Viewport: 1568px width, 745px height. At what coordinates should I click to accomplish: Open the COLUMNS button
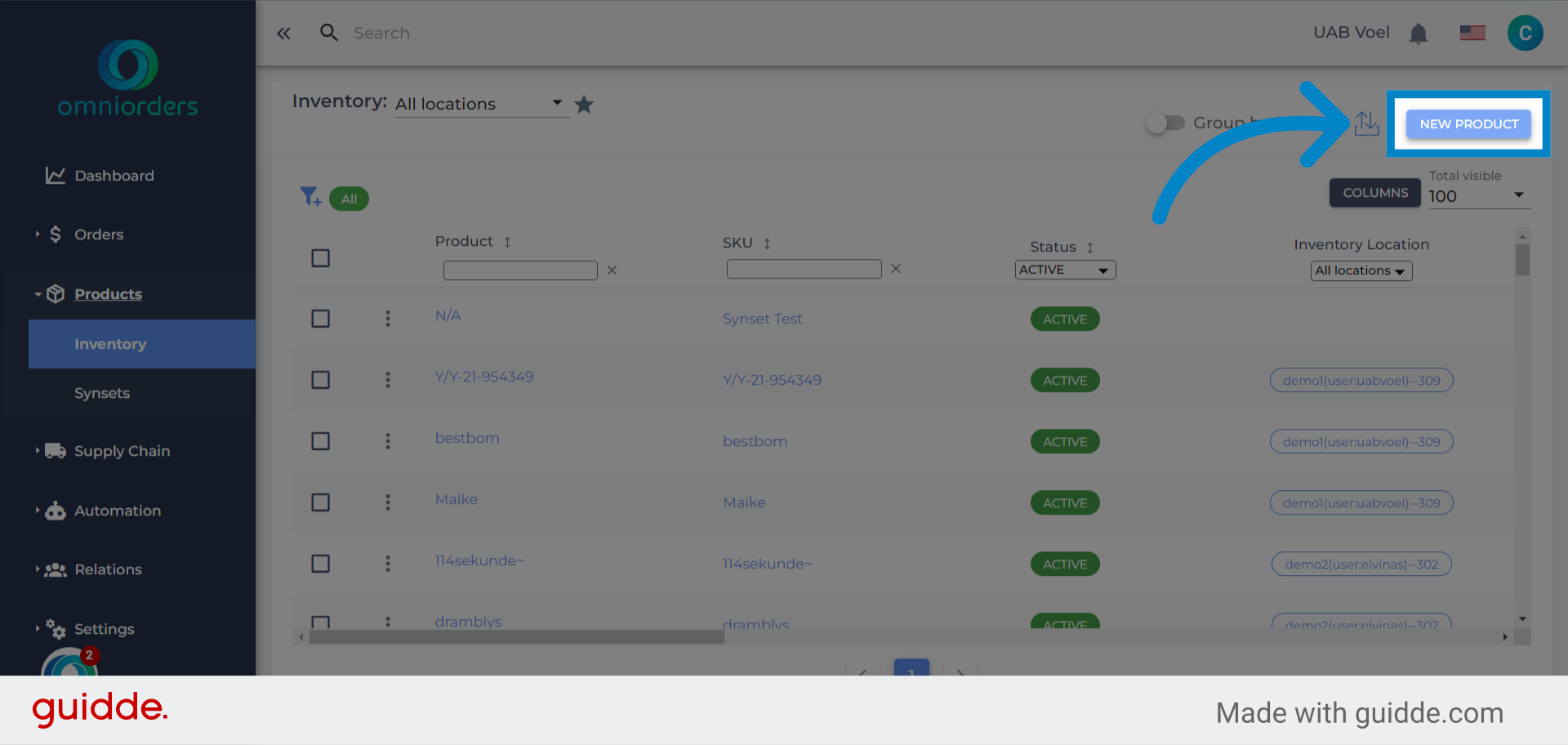click(x=1374, y=193)
